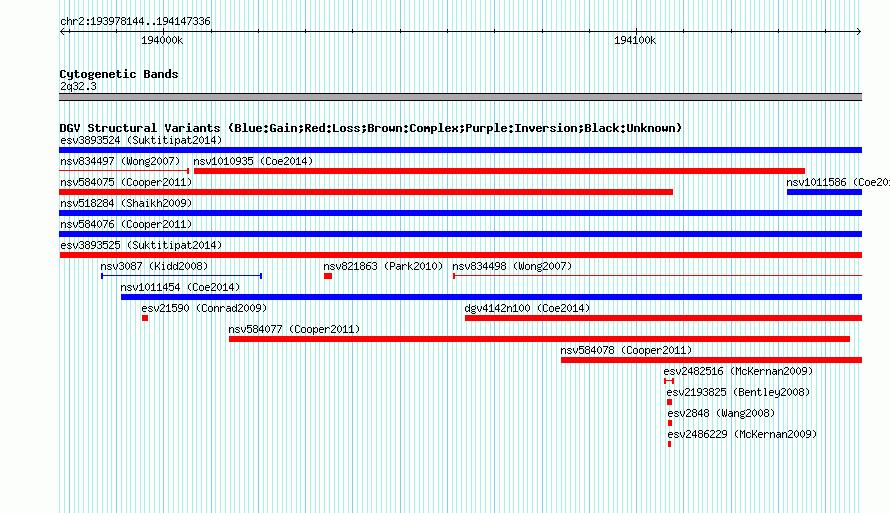Open the nsv834497 (Wong2007) label
Image resolution: width=890 pixels, height=513 pixels.
[120, 161]
